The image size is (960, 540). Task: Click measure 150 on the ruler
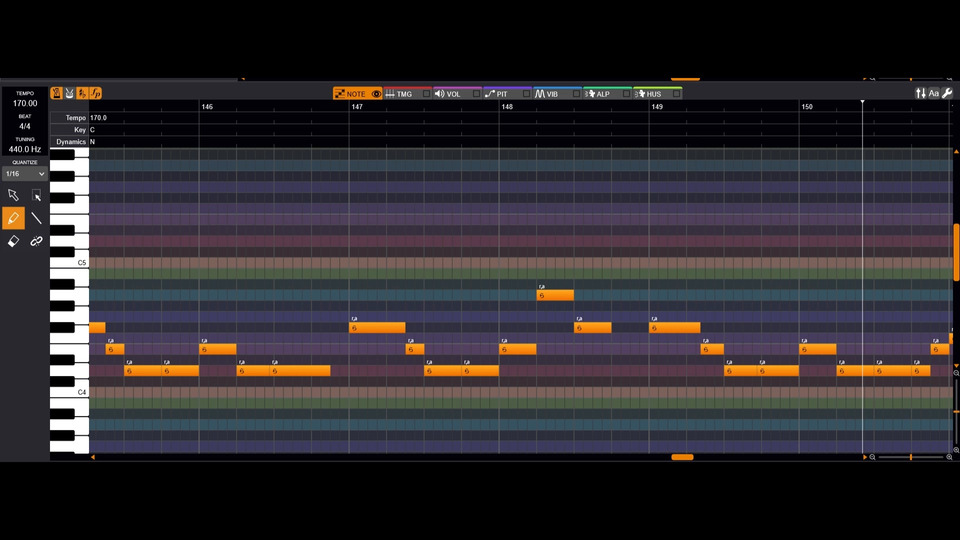(807, 107)
